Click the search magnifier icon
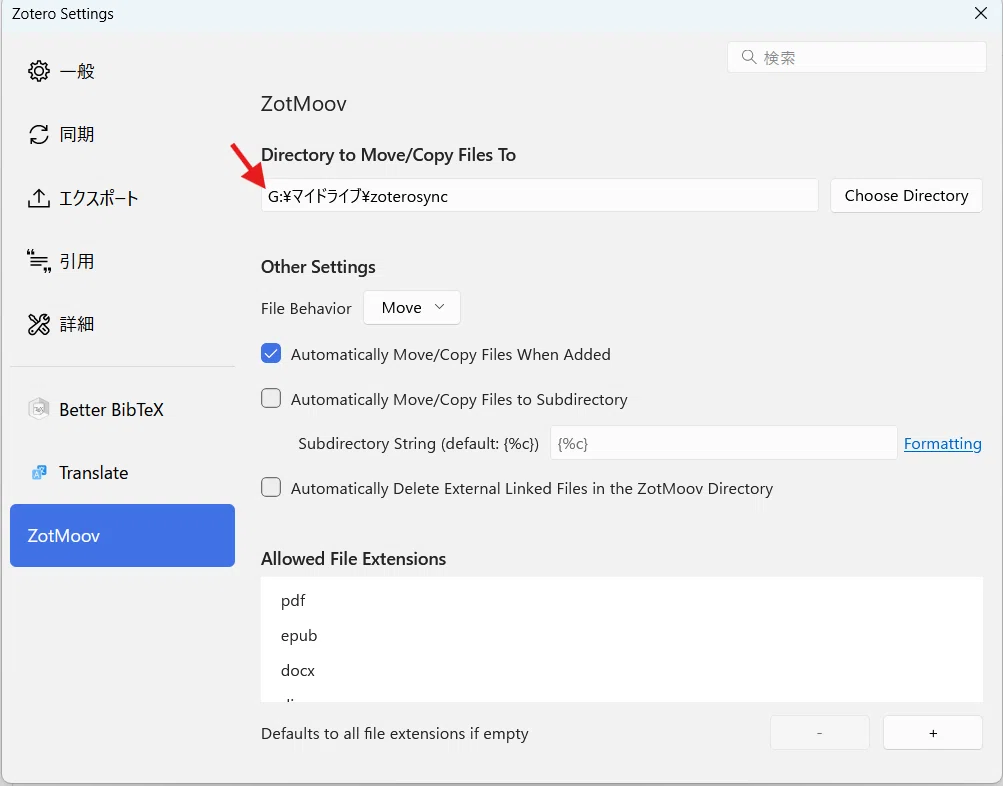This screenshot has height=786, width=1003. coord(748,57)
